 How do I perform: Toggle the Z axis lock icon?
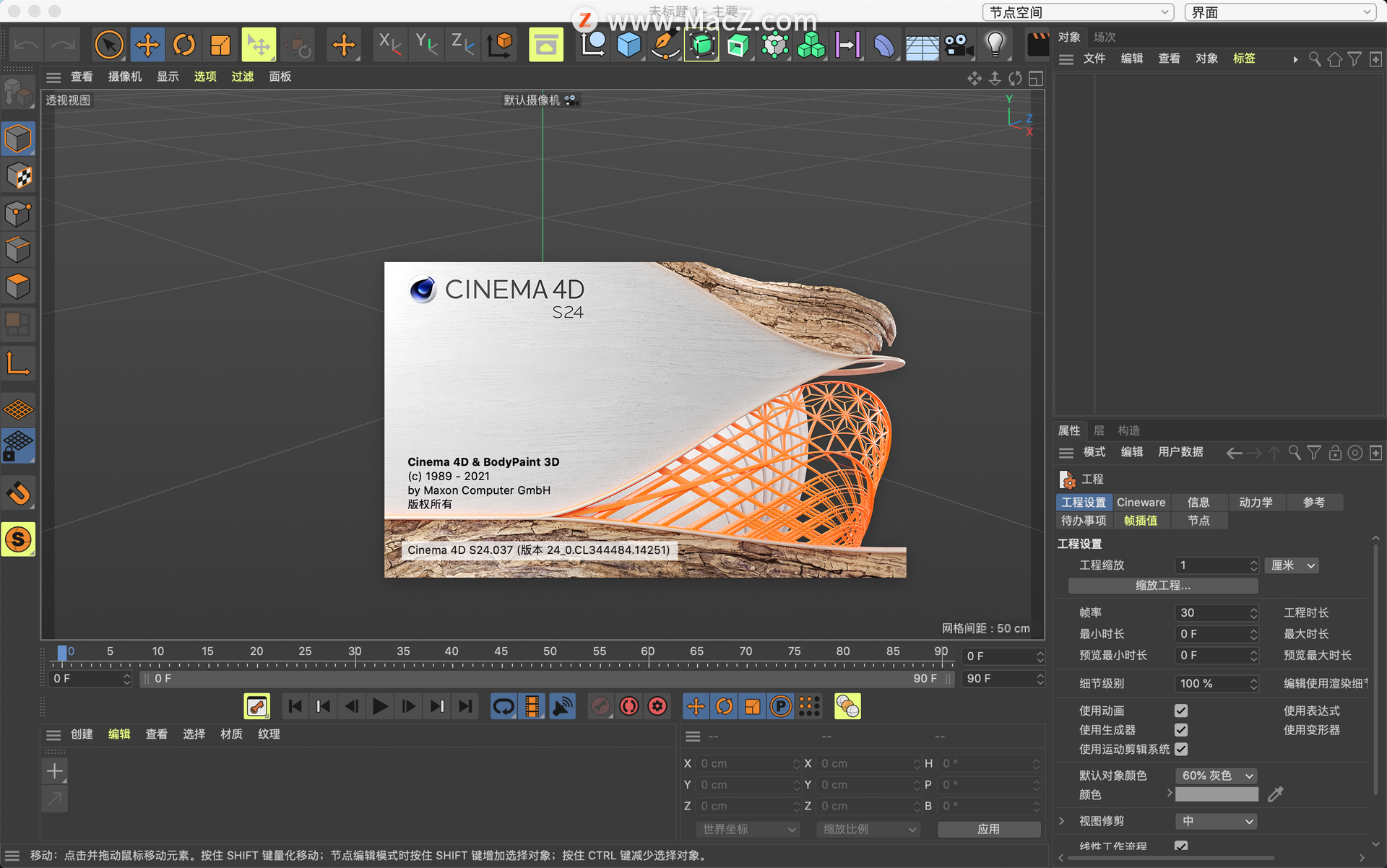tap(462, 45)
